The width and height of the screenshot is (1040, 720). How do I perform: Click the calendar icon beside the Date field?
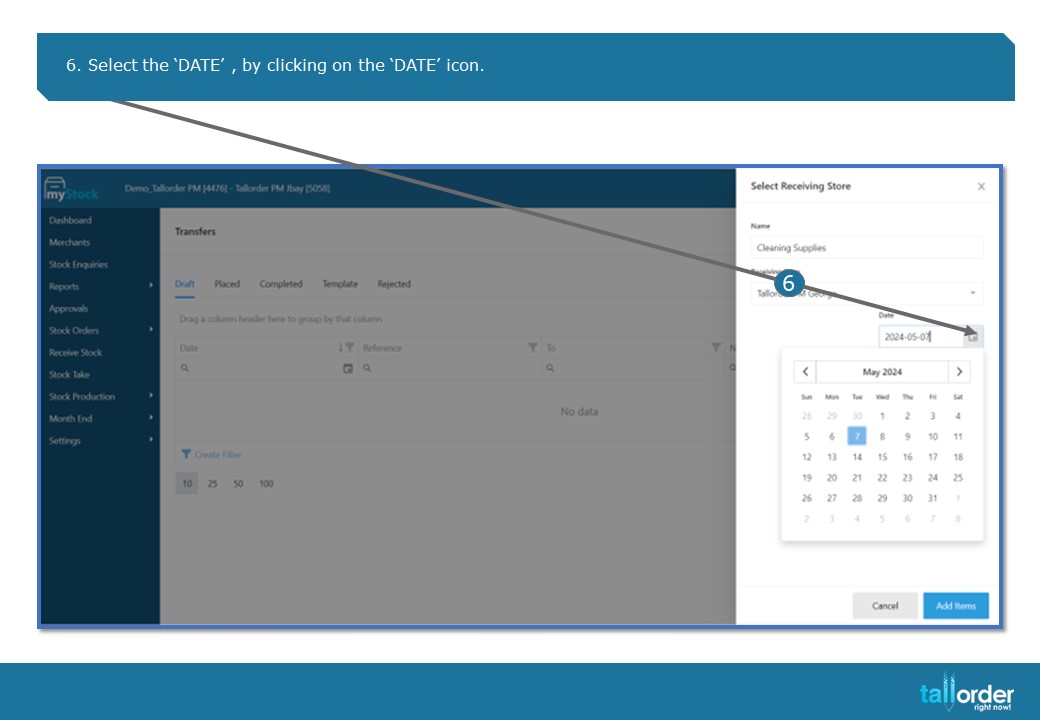coord(973,337)
